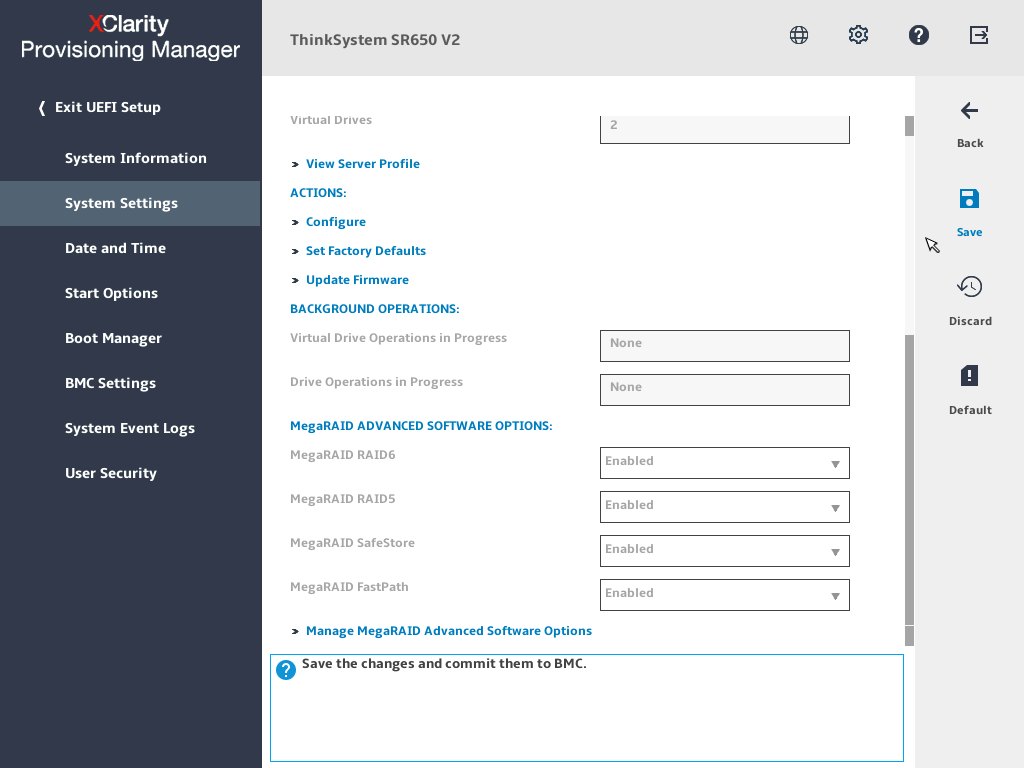Click the Default label

(x=970, y=410)
